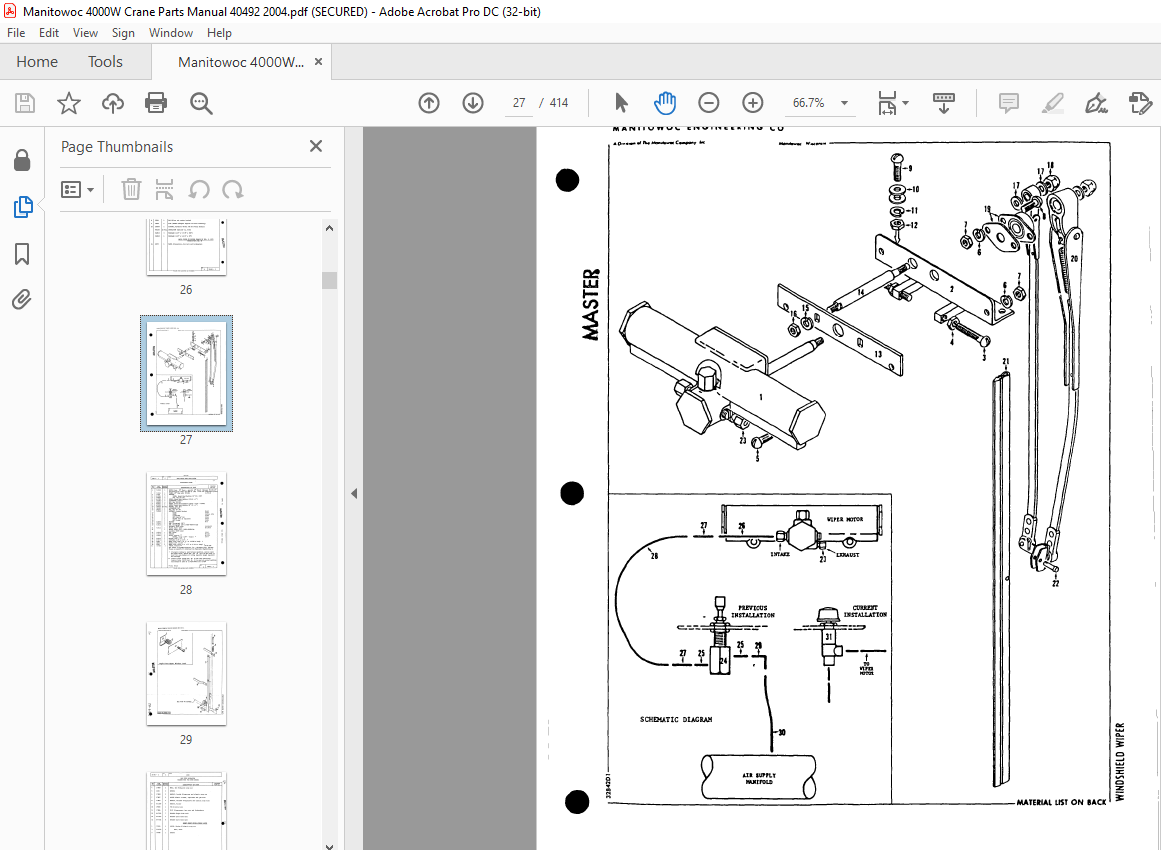The width and height of the screenshot is (1161, 850).
Task: Rotate page counterclockwise
Action: tap(198, 190)
